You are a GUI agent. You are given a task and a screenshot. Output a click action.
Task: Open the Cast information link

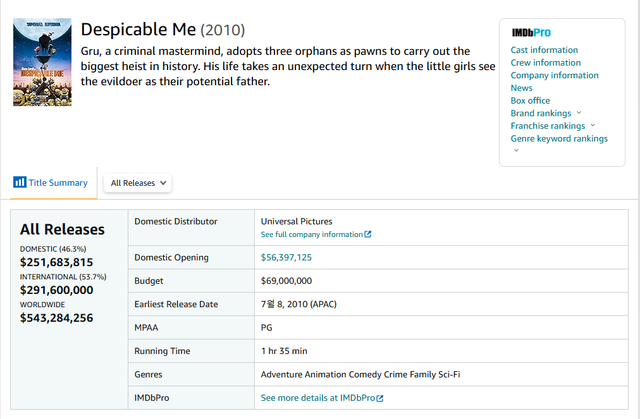544,50
